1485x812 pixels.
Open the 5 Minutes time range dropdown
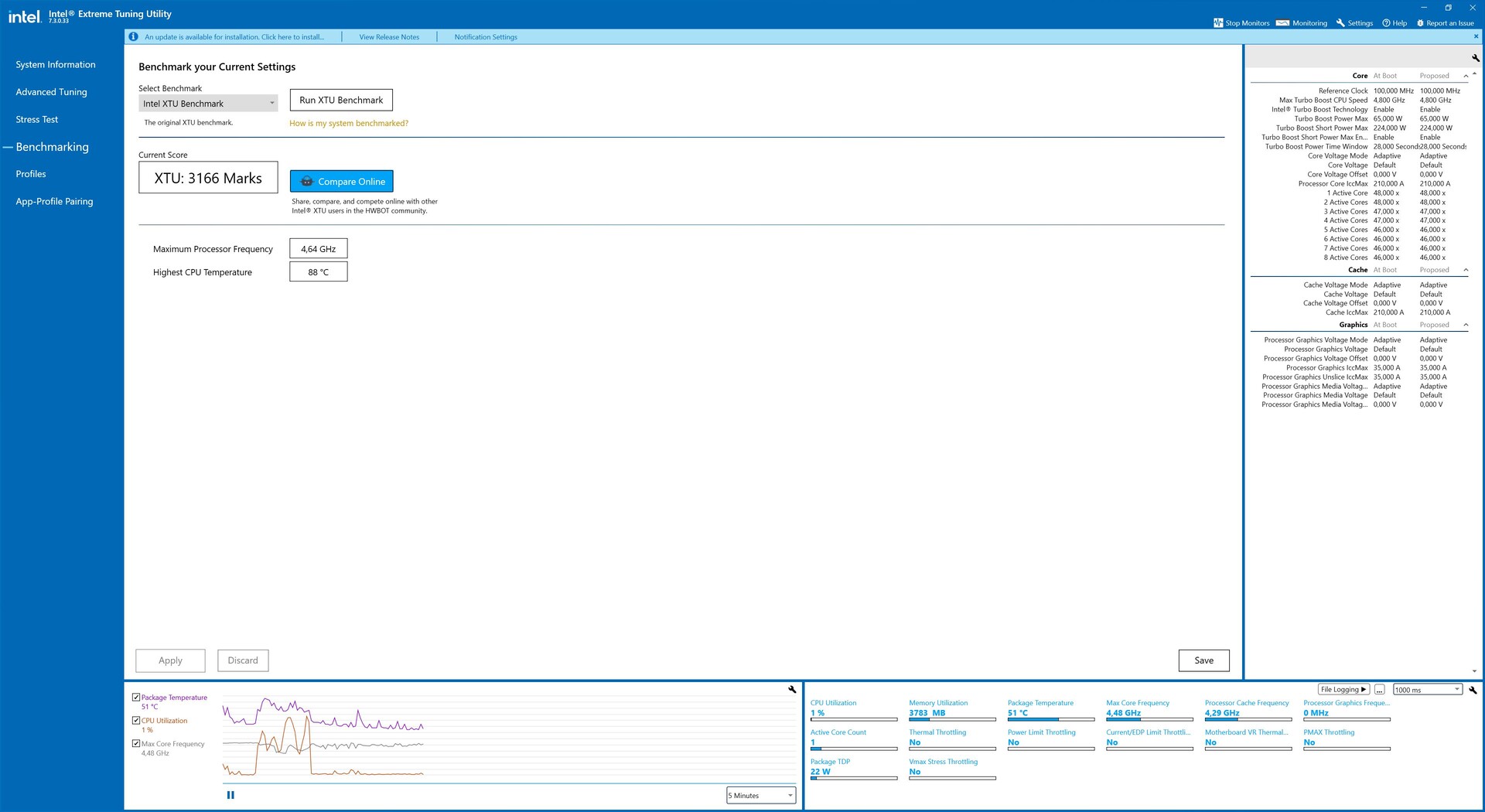(x=761, y=796)
